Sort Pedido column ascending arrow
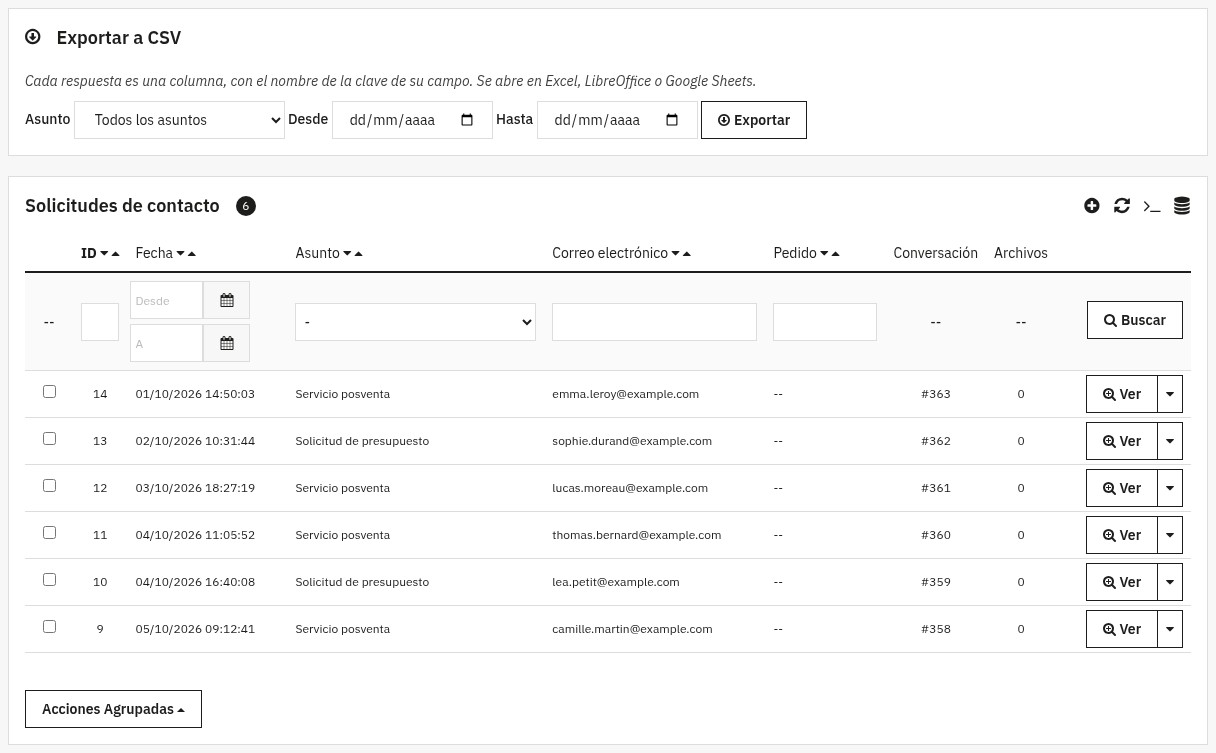The image size is (1216, 753). tap(836, 254)
